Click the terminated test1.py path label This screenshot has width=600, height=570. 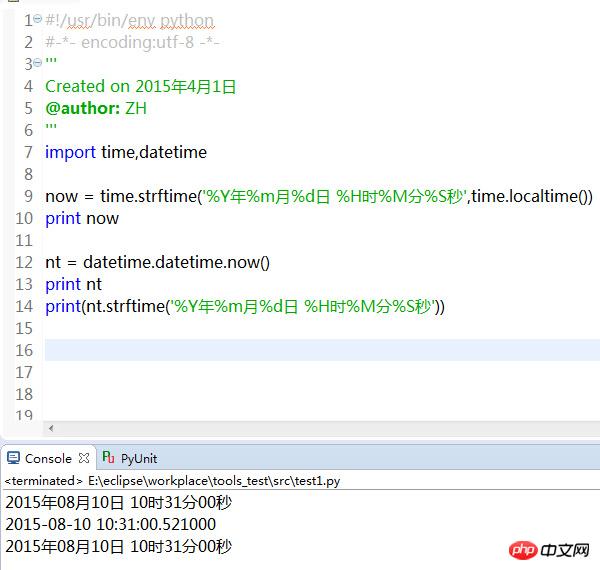[x=172, y=481]
